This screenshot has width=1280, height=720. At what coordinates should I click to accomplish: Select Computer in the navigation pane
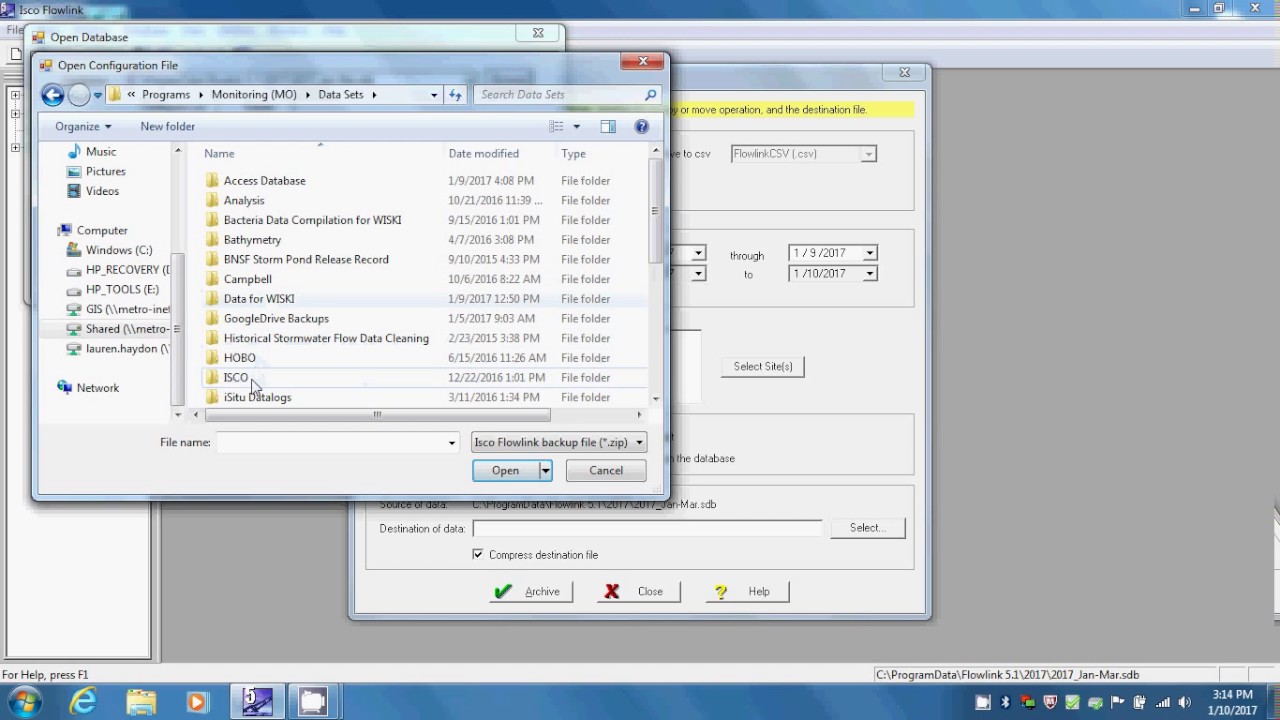(102, 231)
